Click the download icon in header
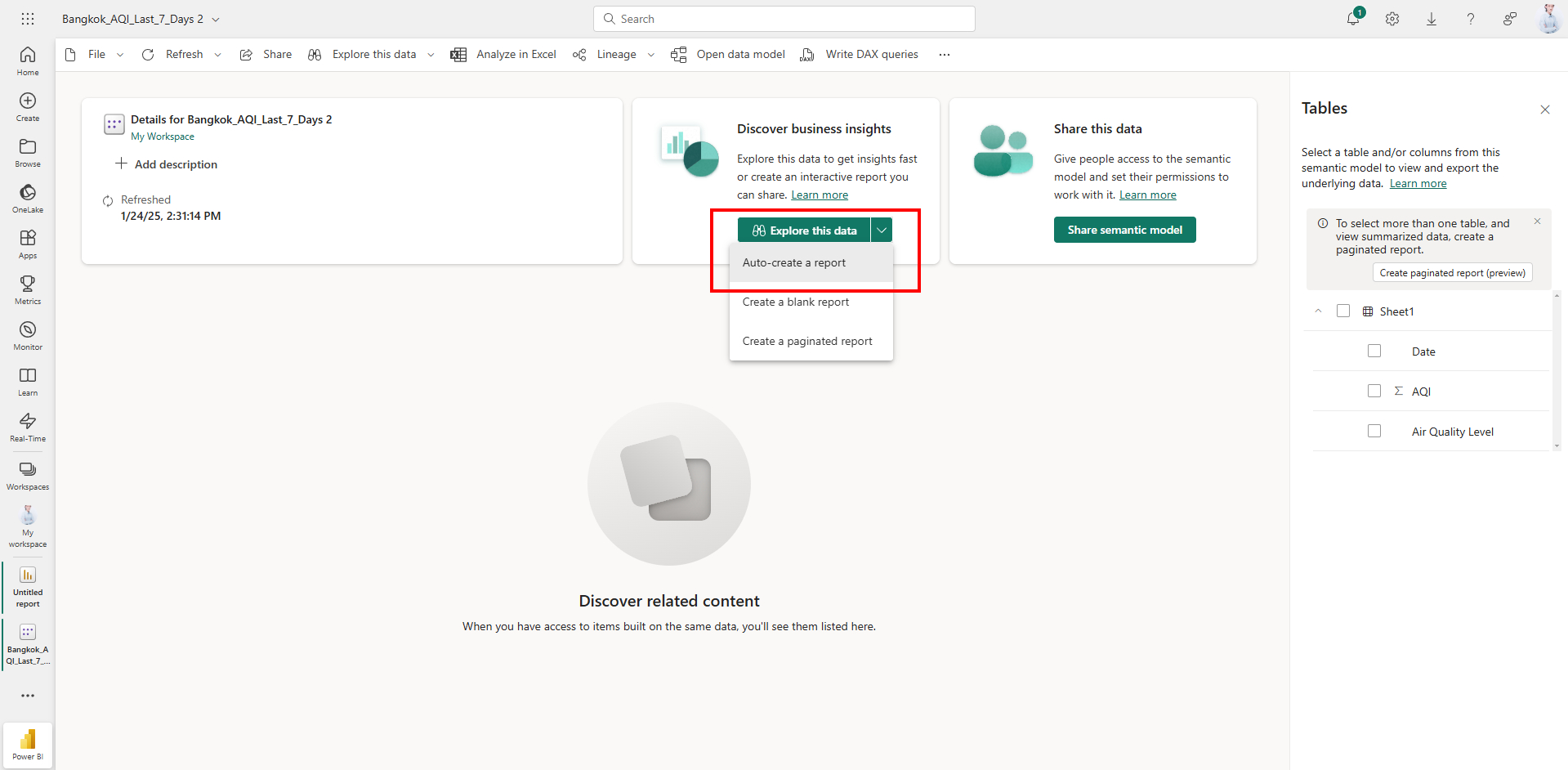 1432,19
